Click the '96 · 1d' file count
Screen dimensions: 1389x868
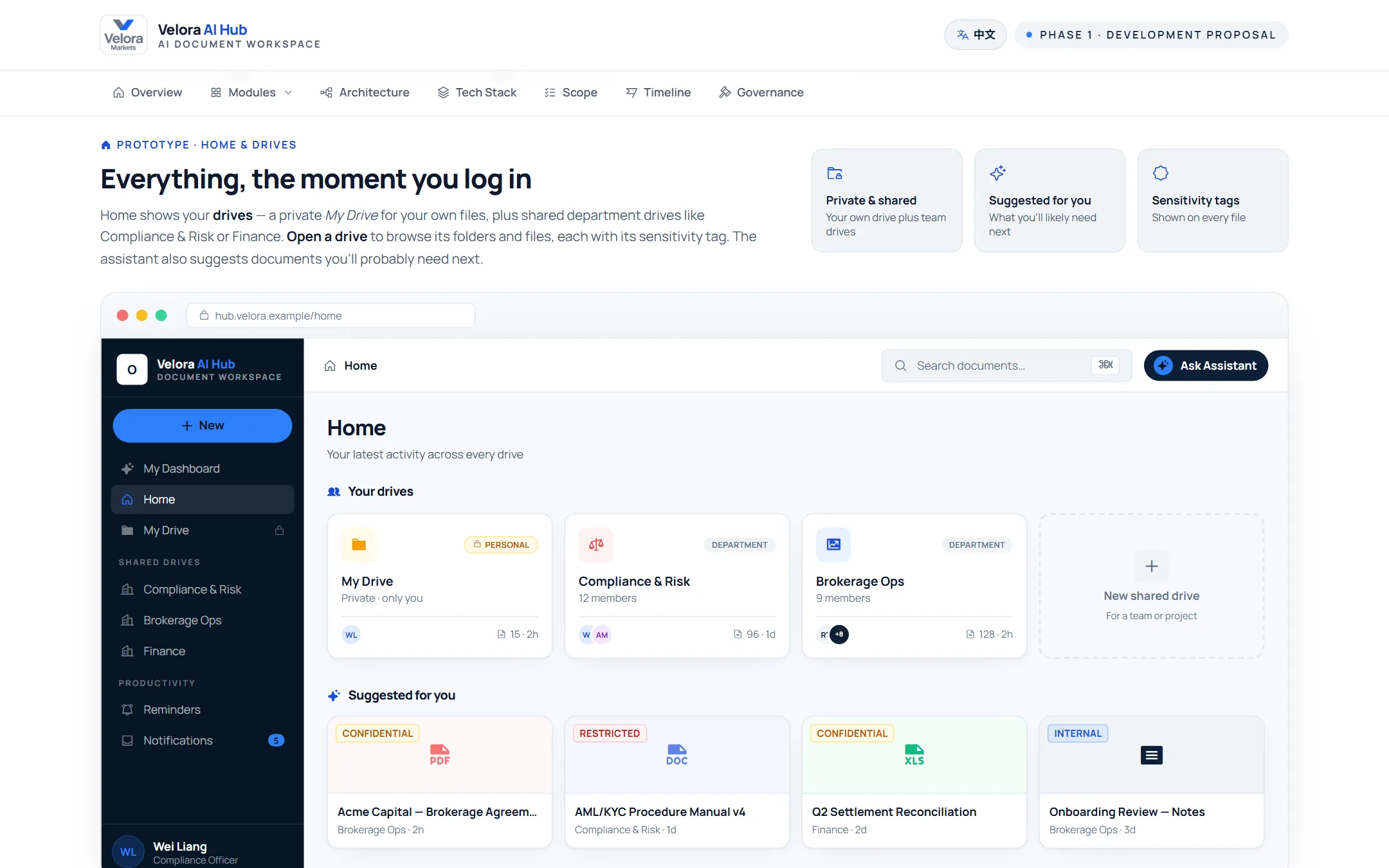pos(754,635)
